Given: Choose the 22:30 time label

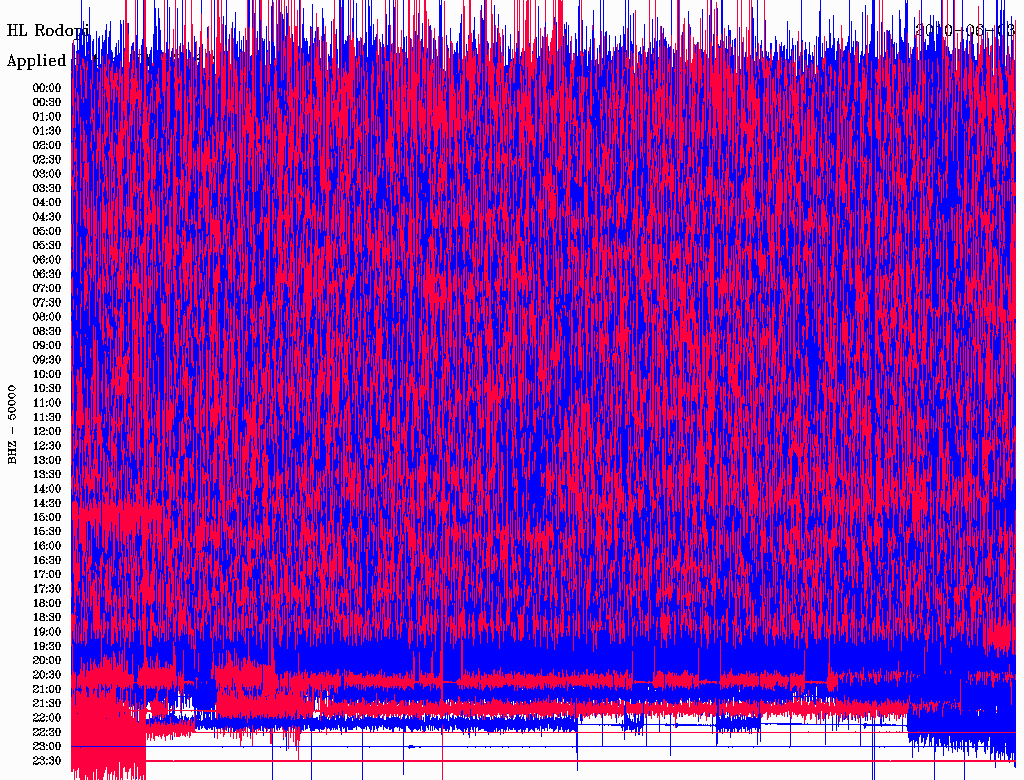Looking at the screenshot, I should click(x=47, y=732).
